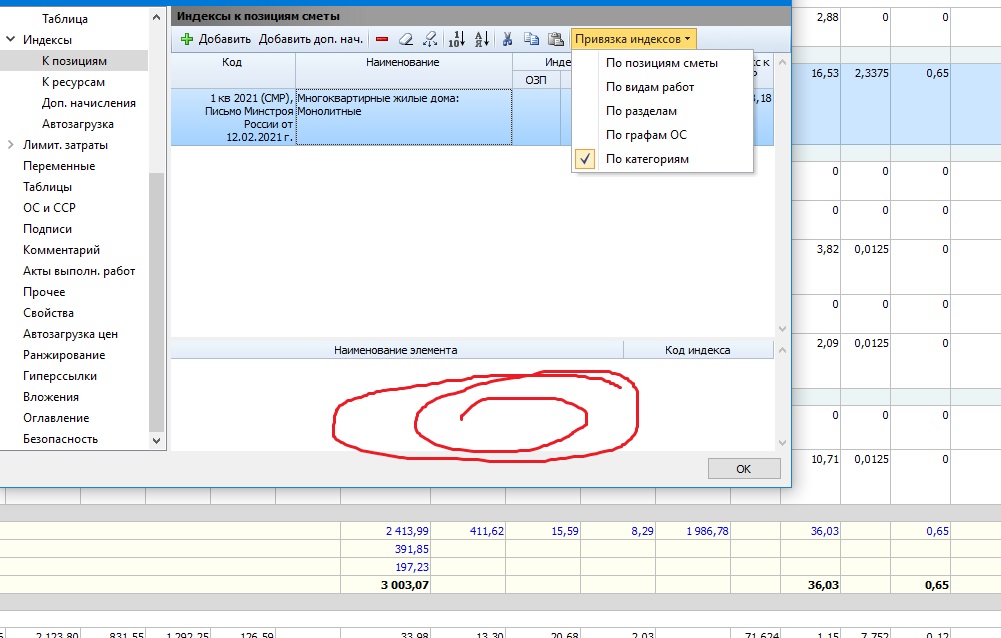Click the second eraser icon with dotted arrows

[x=430, y=39]
